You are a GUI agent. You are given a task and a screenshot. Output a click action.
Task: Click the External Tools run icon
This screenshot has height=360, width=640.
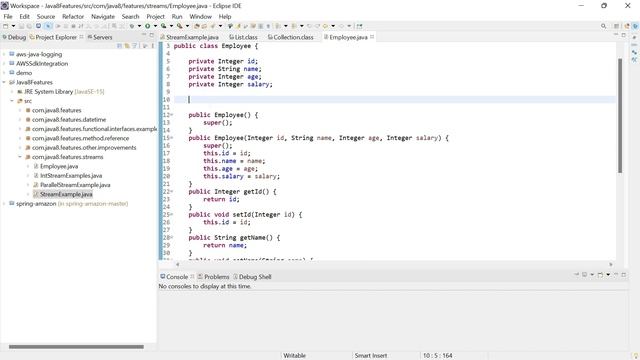click(x=180, y=26)
